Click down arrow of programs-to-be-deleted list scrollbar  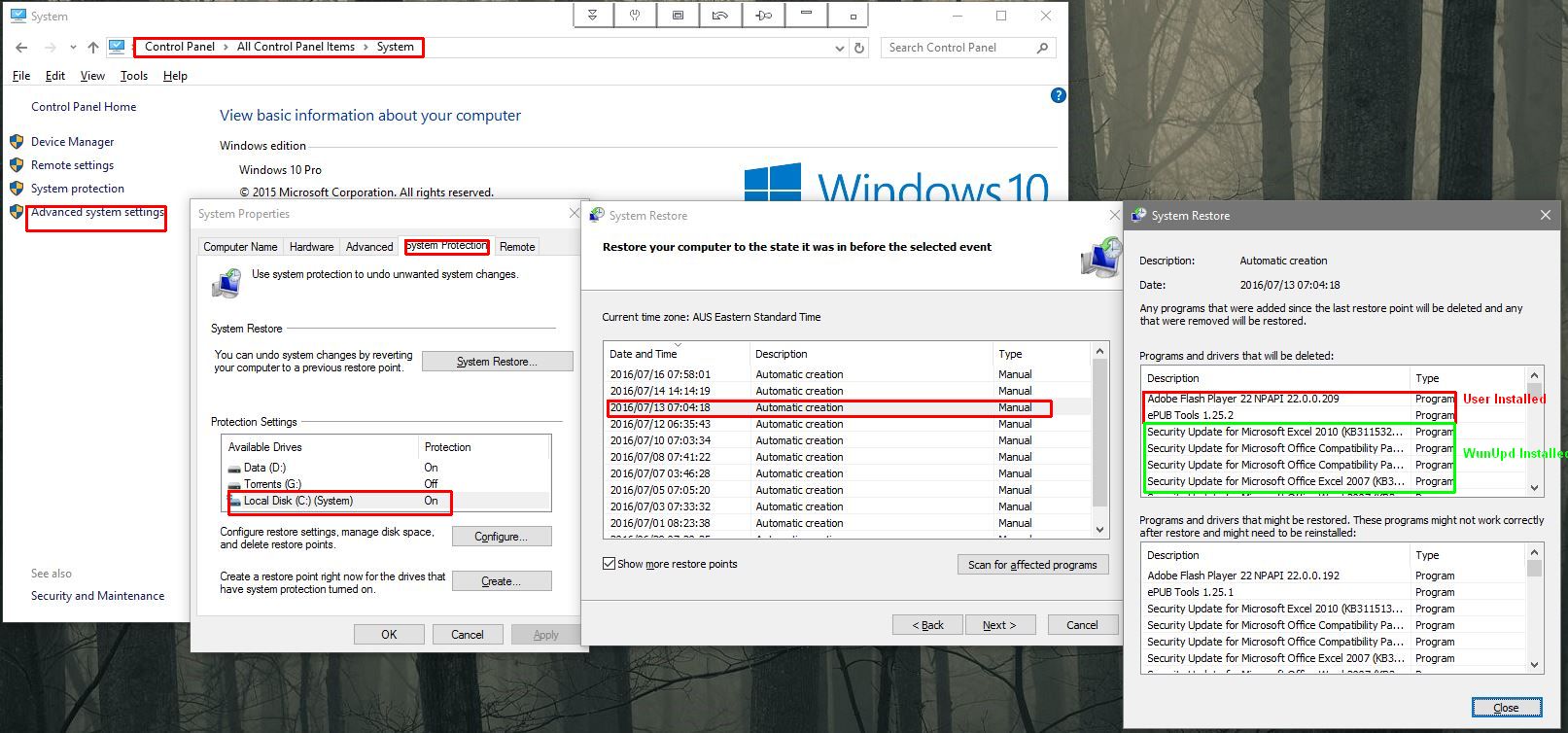pos(1535,488)
